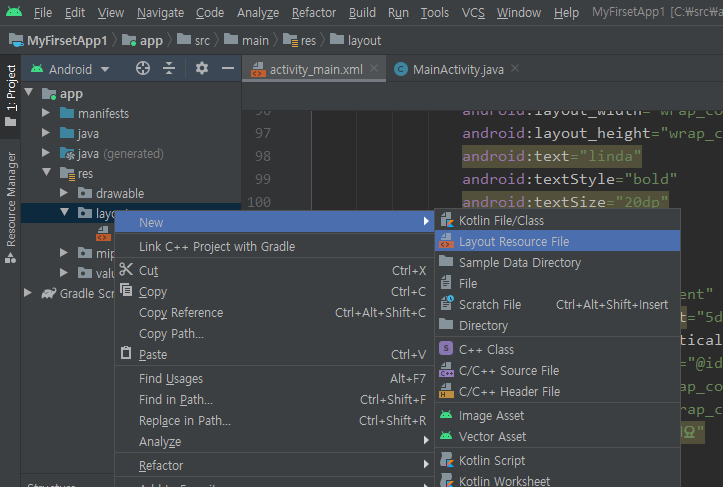Choose Copy Reference in context menu
The image size is (723, 487).
(274, 313)
